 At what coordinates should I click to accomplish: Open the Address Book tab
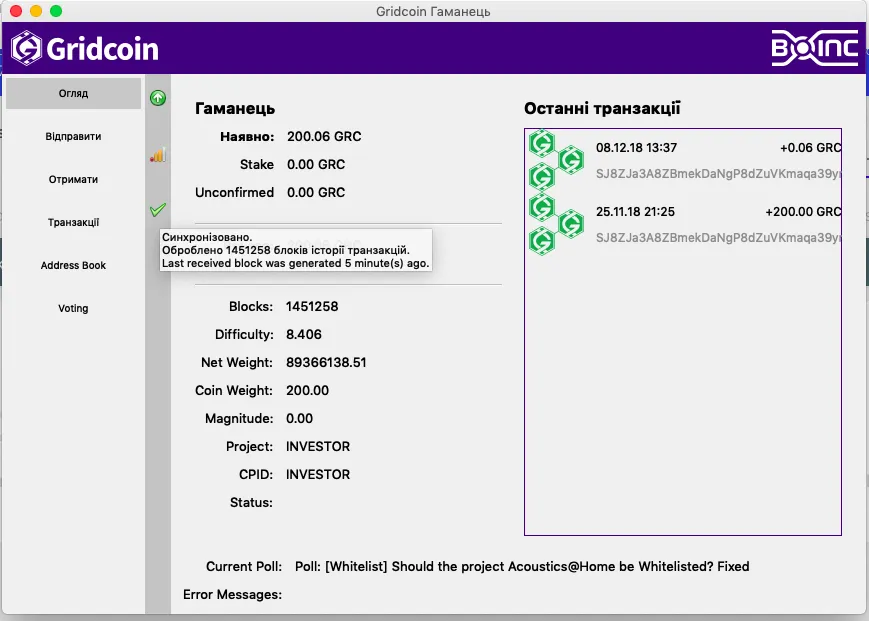coord(73,265)
